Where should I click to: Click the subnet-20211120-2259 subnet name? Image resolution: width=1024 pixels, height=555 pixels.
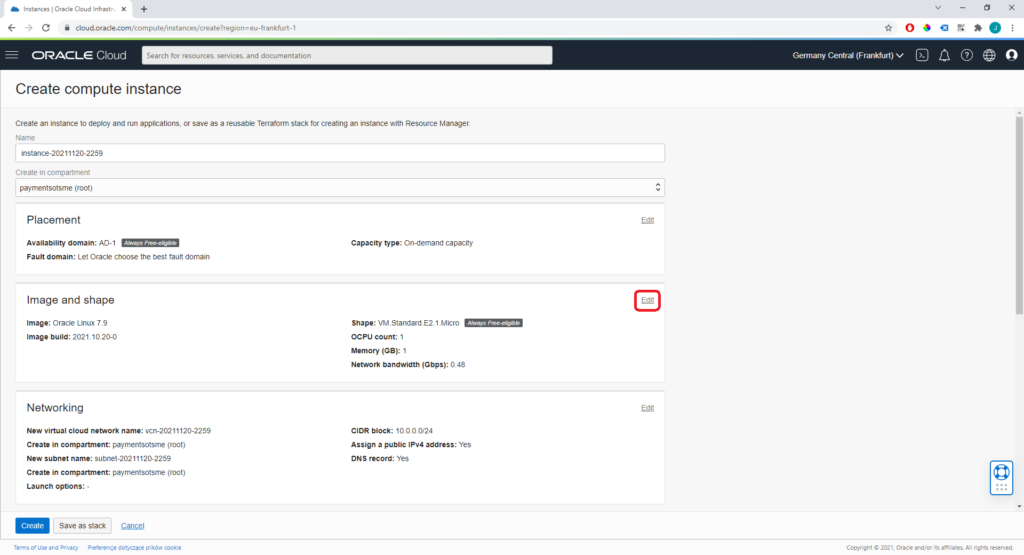[133, 458]
